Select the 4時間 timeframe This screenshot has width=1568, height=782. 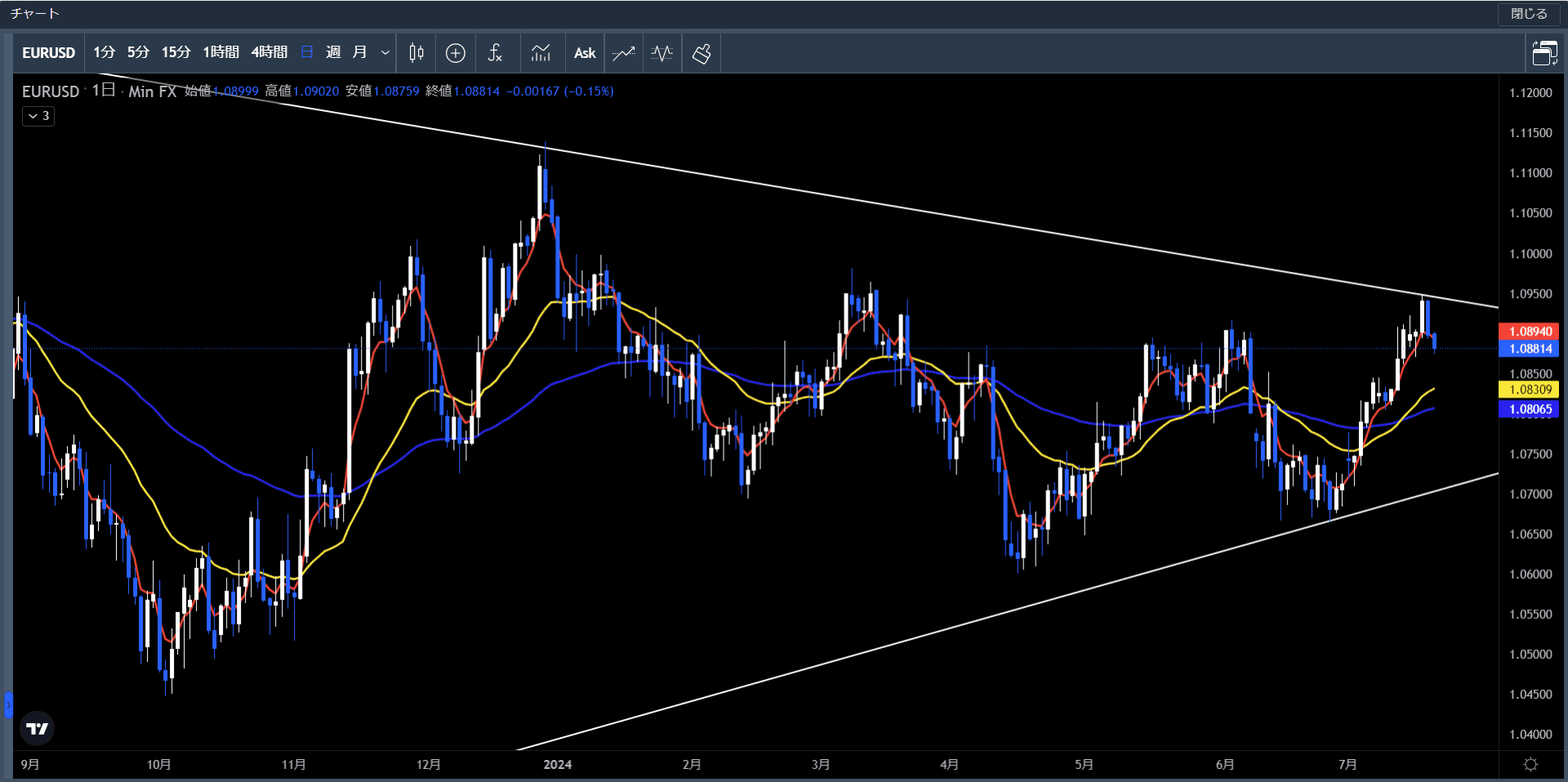pos(269,52)
